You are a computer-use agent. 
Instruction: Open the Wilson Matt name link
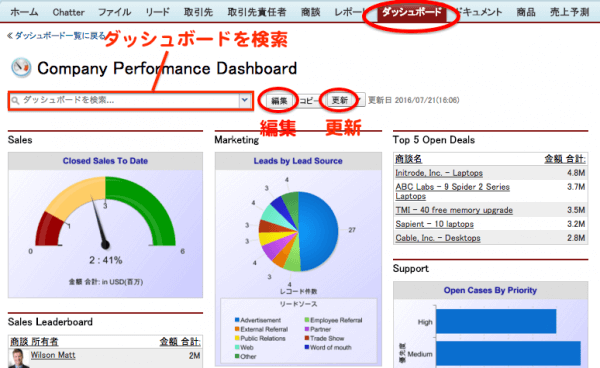click(x=53, y=355)
